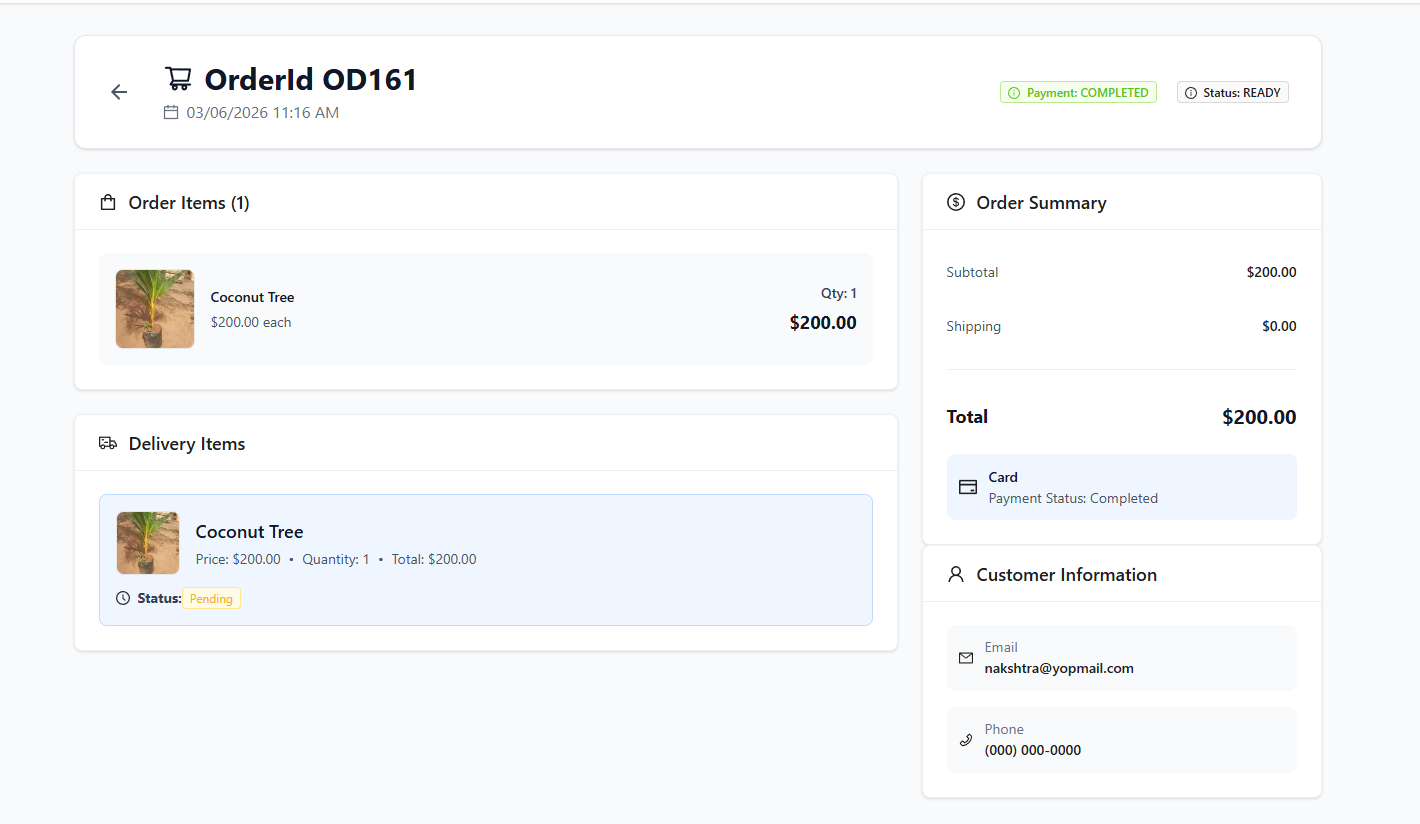The height and width of the screenshot is (824, 1420).
Task: Click the Total $200.00 amount in summary
Action: (x=1259, y=417)
